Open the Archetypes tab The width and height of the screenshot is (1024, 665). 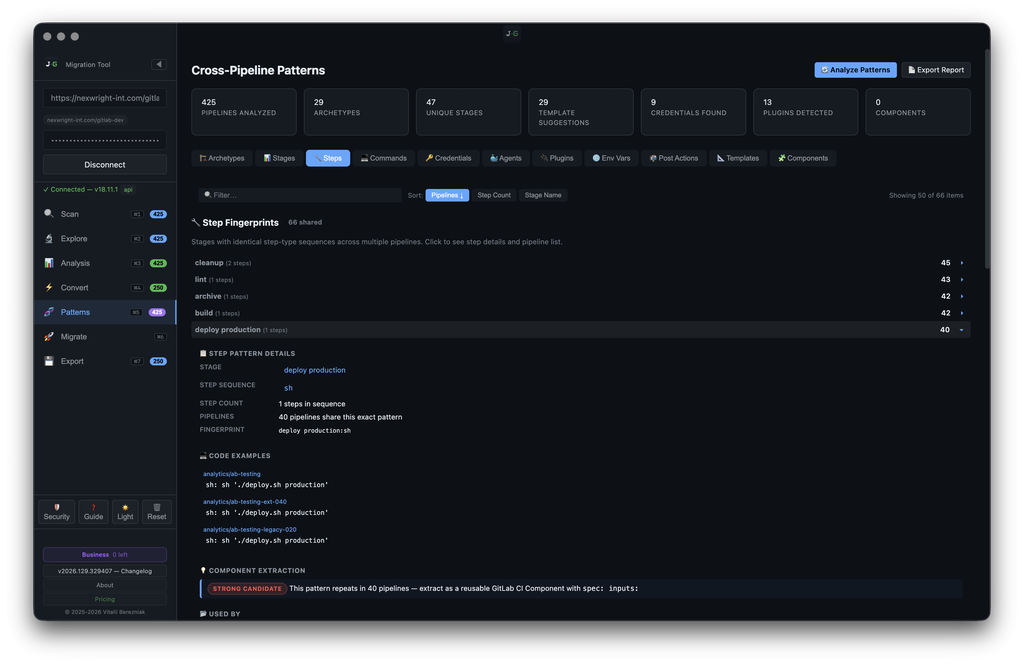click(x=222, y=158)
